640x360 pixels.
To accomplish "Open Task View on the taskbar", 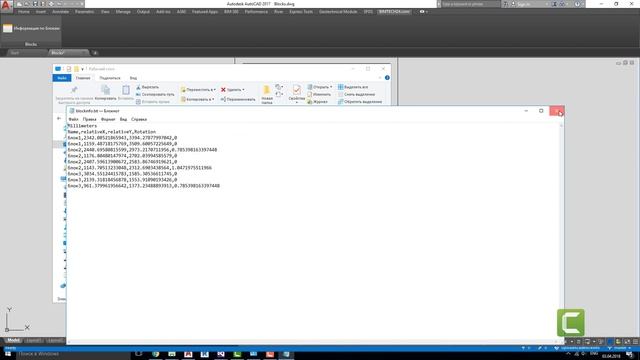I will tap(139, 354).
